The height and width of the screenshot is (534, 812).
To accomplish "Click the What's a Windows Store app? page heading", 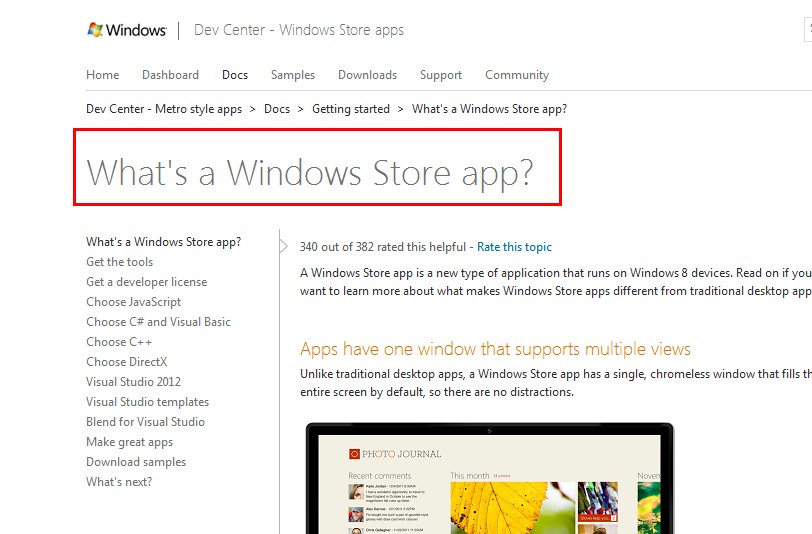I will pyautogui.click(x=310, y=172).
